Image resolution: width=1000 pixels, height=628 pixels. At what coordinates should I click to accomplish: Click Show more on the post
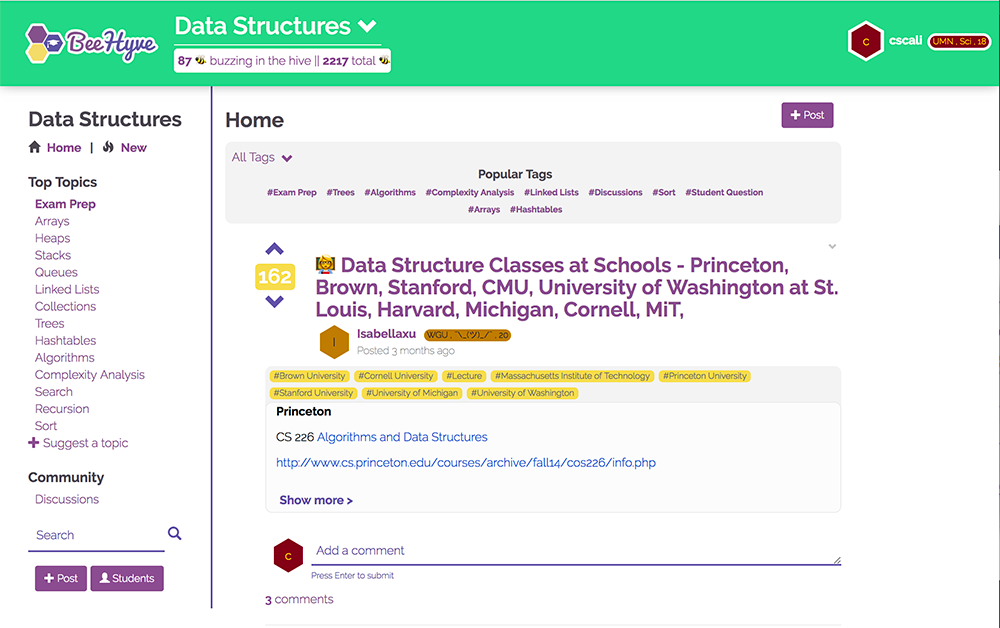click(x=316, y=500)
